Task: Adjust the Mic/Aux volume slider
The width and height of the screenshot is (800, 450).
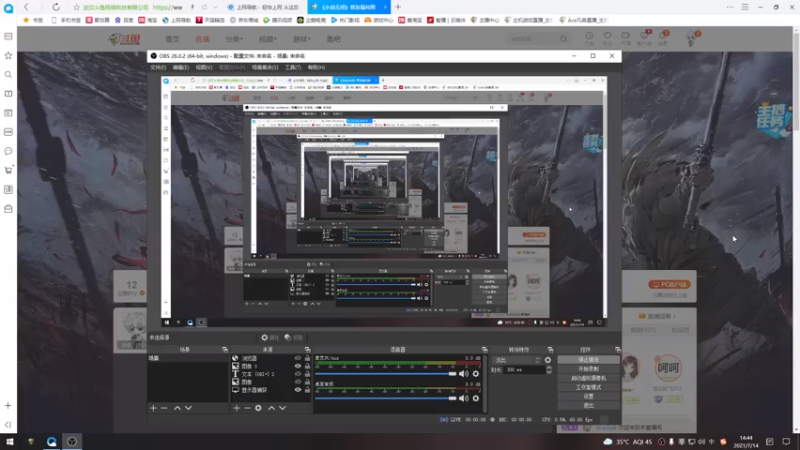Action: point(386,374)
